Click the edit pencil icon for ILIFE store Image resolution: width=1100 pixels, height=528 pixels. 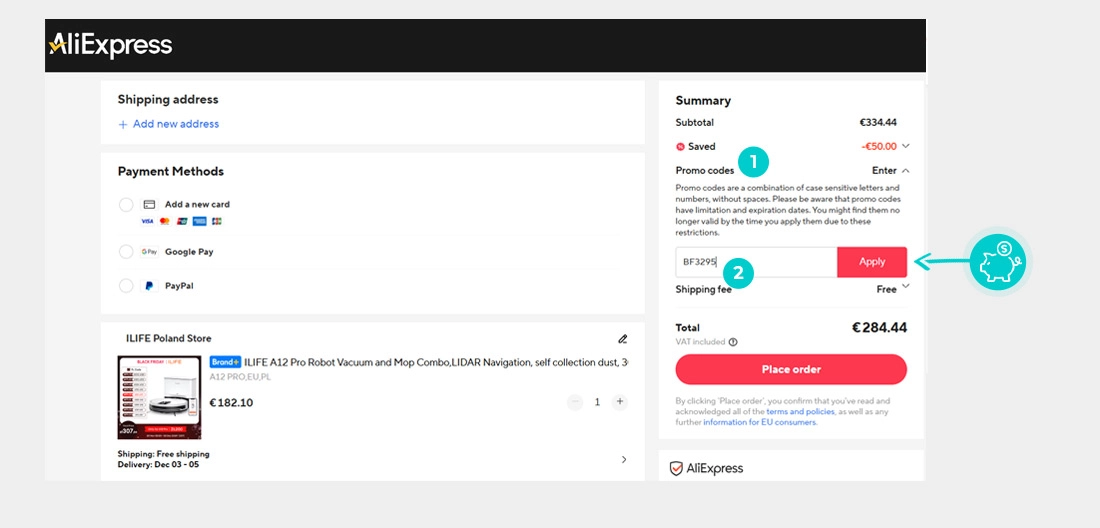tap(623, 339)
